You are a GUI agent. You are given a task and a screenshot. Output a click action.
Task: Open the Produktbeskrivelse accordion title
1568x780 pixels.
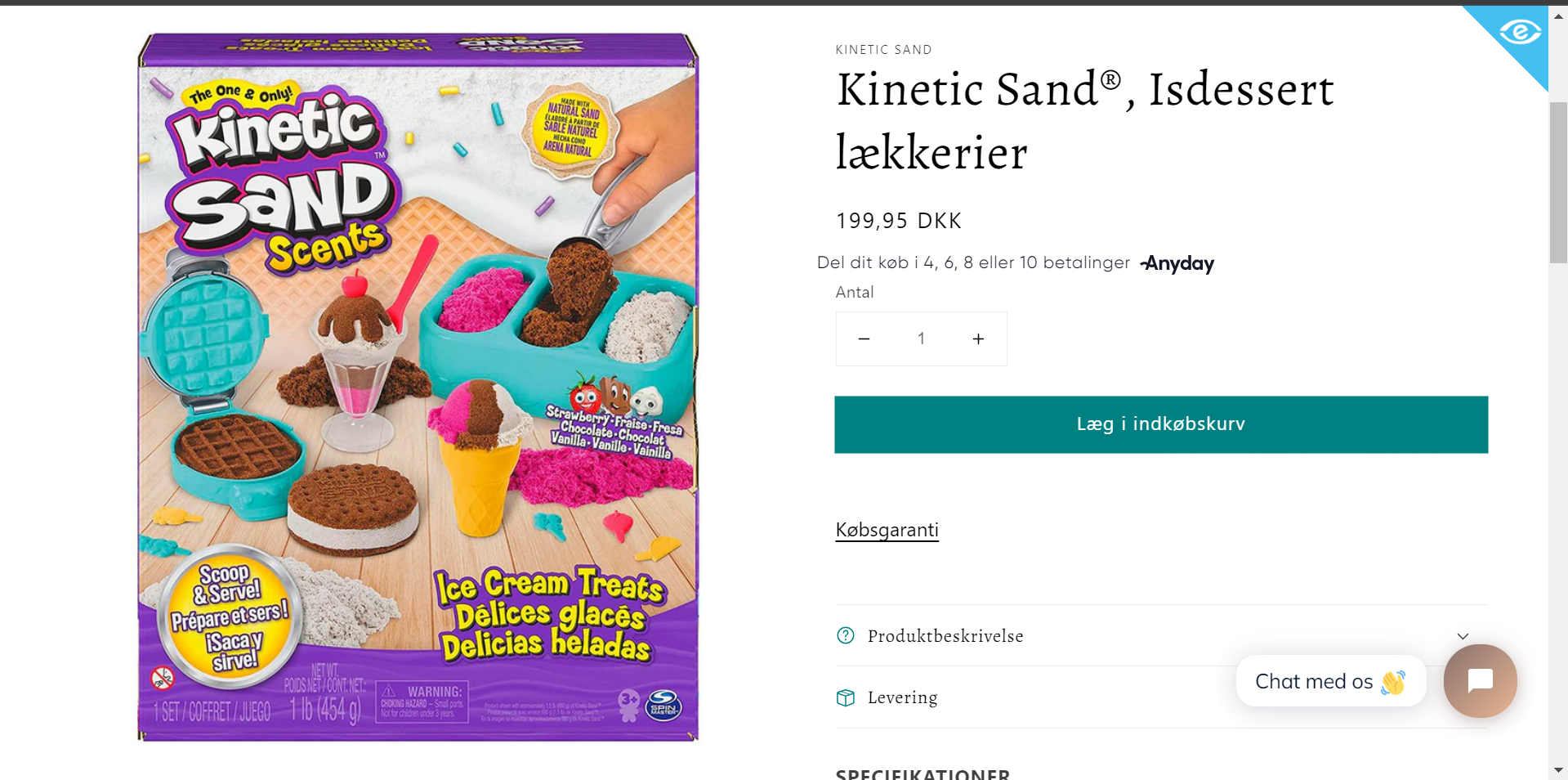[945, 636]
